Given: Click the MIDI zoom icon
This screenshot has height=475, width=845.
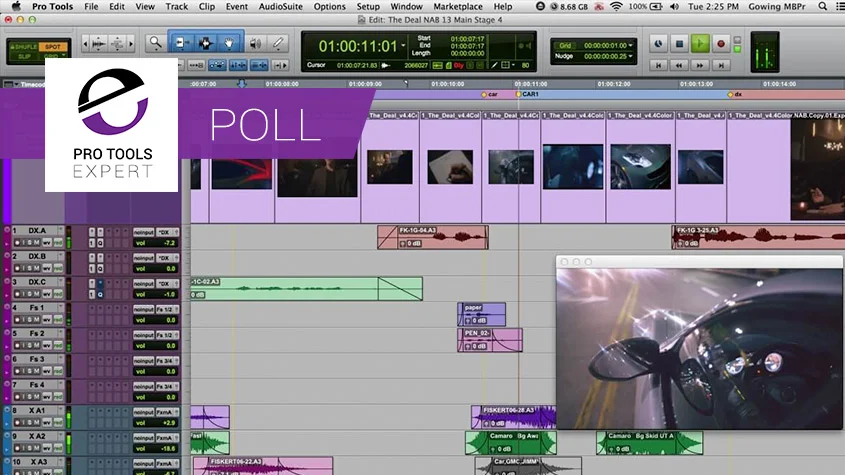Looking at the screenshot, I should (x=117, y=44).
